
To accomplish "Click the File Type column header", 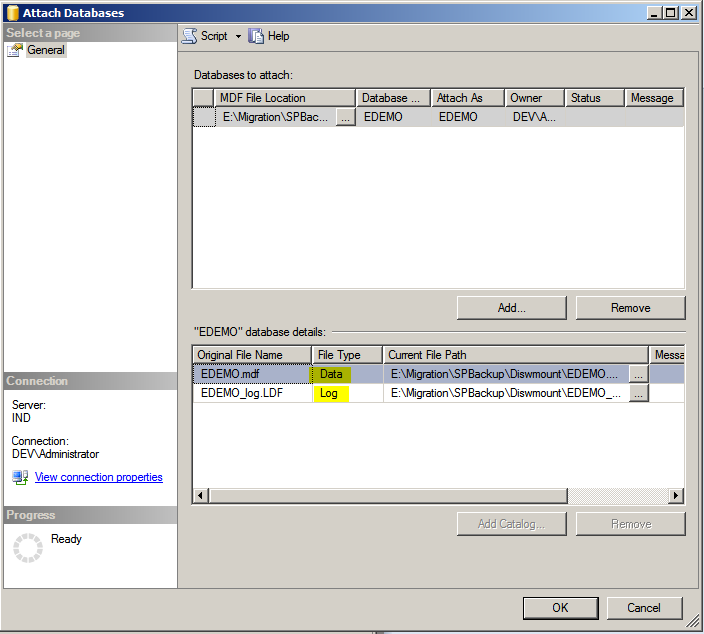I will 347,355.
